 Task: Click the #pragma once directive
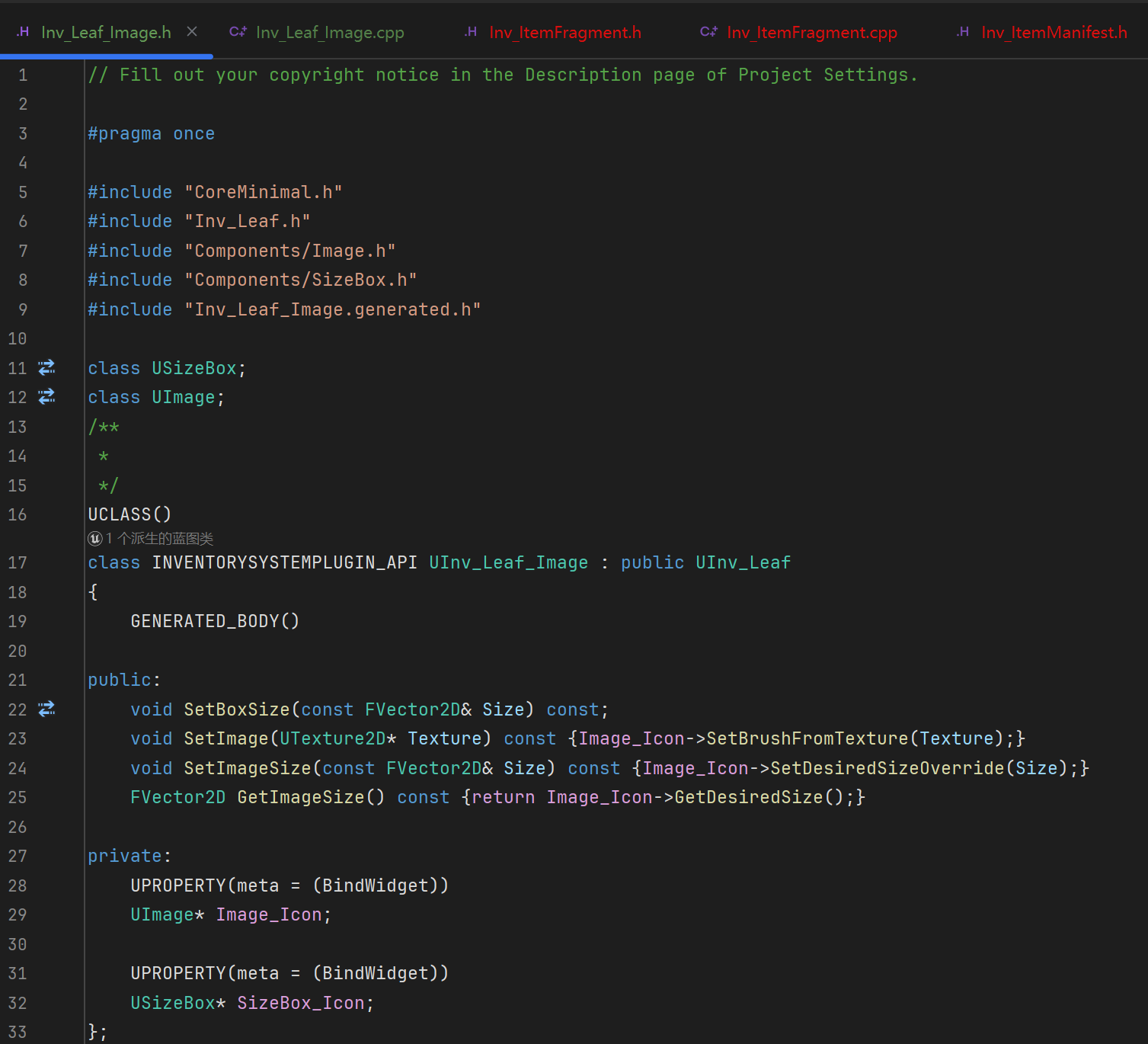pyautogui.click(x=152, y=133)
